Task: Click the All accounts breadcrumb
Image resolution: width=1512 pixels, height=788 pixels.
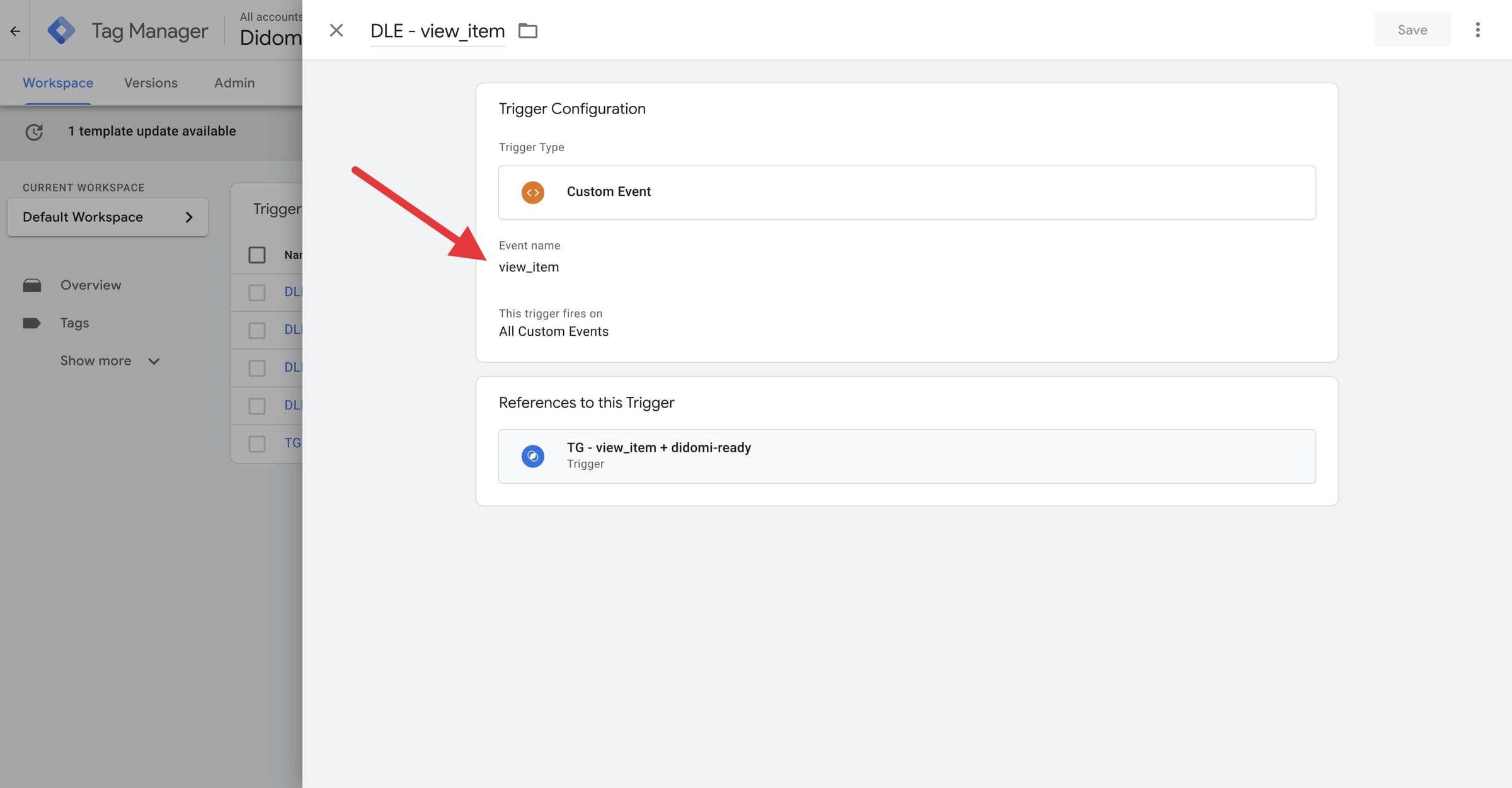Action: [x=271, y=17]
